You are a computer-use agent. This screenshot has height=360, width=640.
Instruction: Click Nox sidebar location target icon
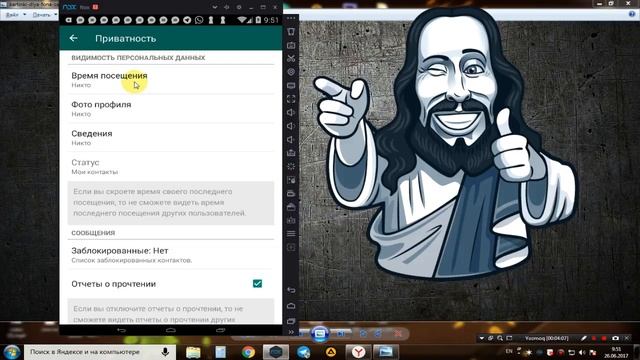(291, 72)
